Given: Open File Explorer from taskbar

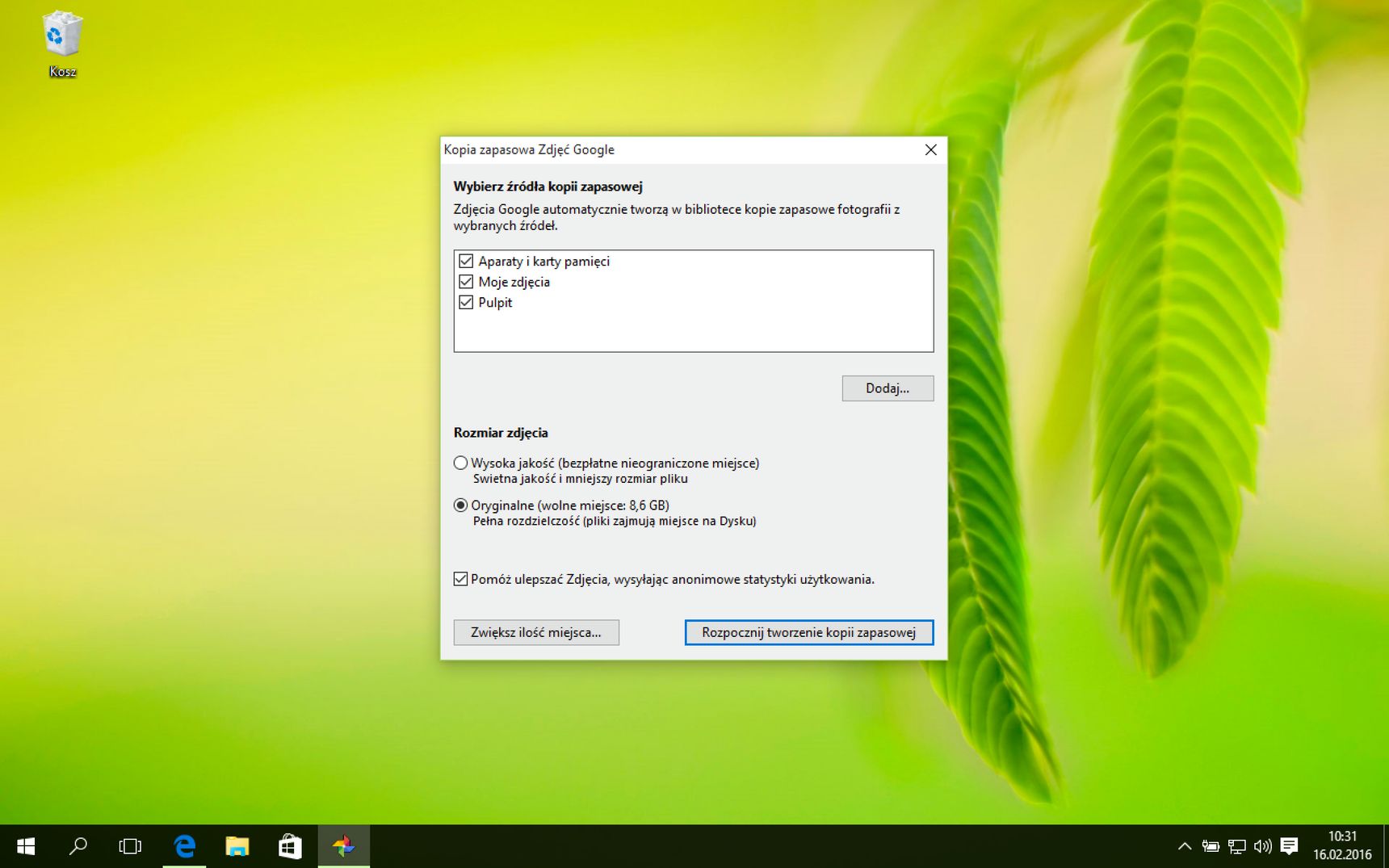Looking at the screenshot, I should pyautogui.click(x=237, y=846).
